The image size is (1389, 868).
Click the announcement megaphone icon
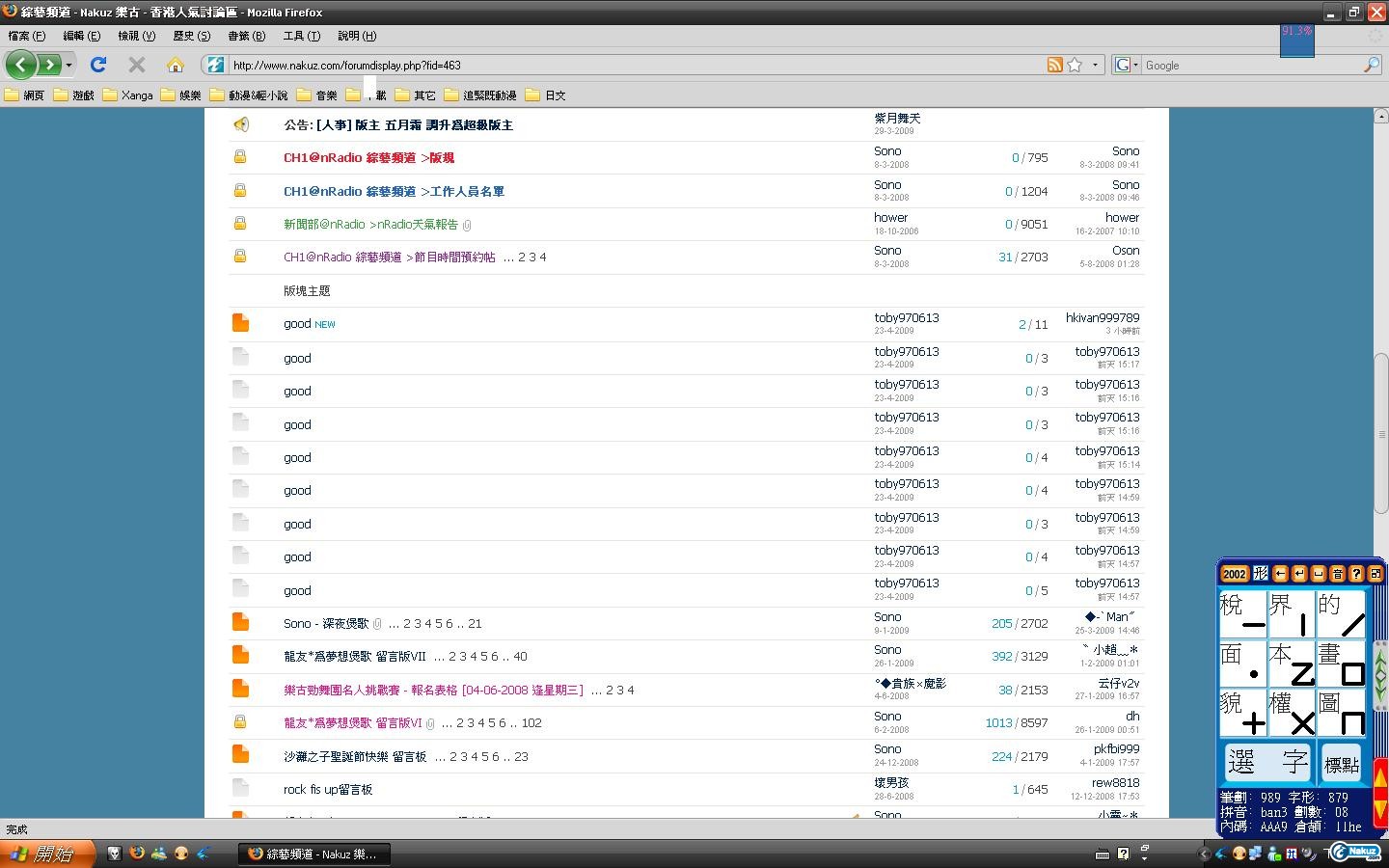[240, 124]
